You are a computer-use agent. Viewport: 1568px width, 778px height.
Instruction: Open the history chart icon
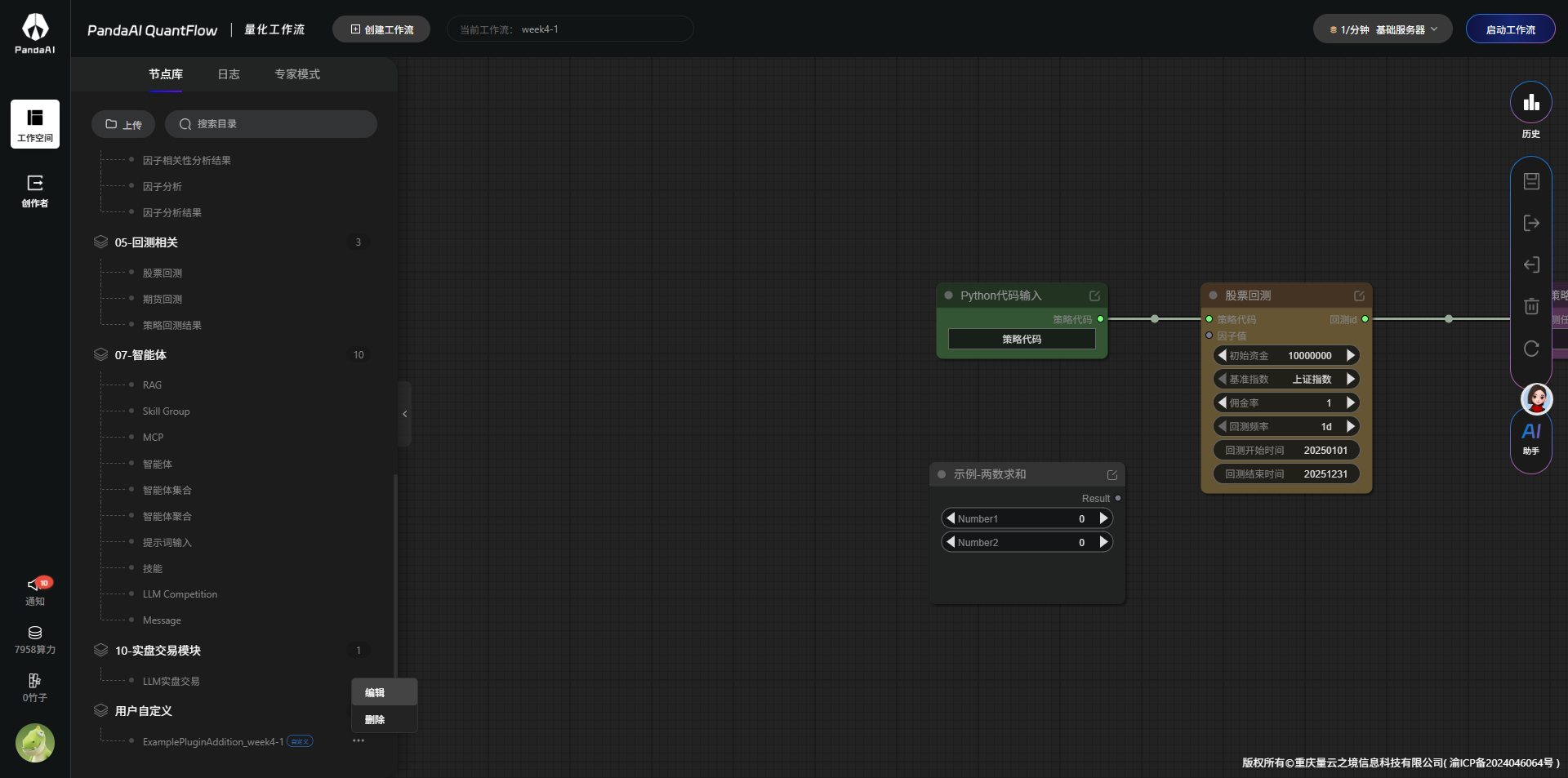click(x=1530, y=103)
